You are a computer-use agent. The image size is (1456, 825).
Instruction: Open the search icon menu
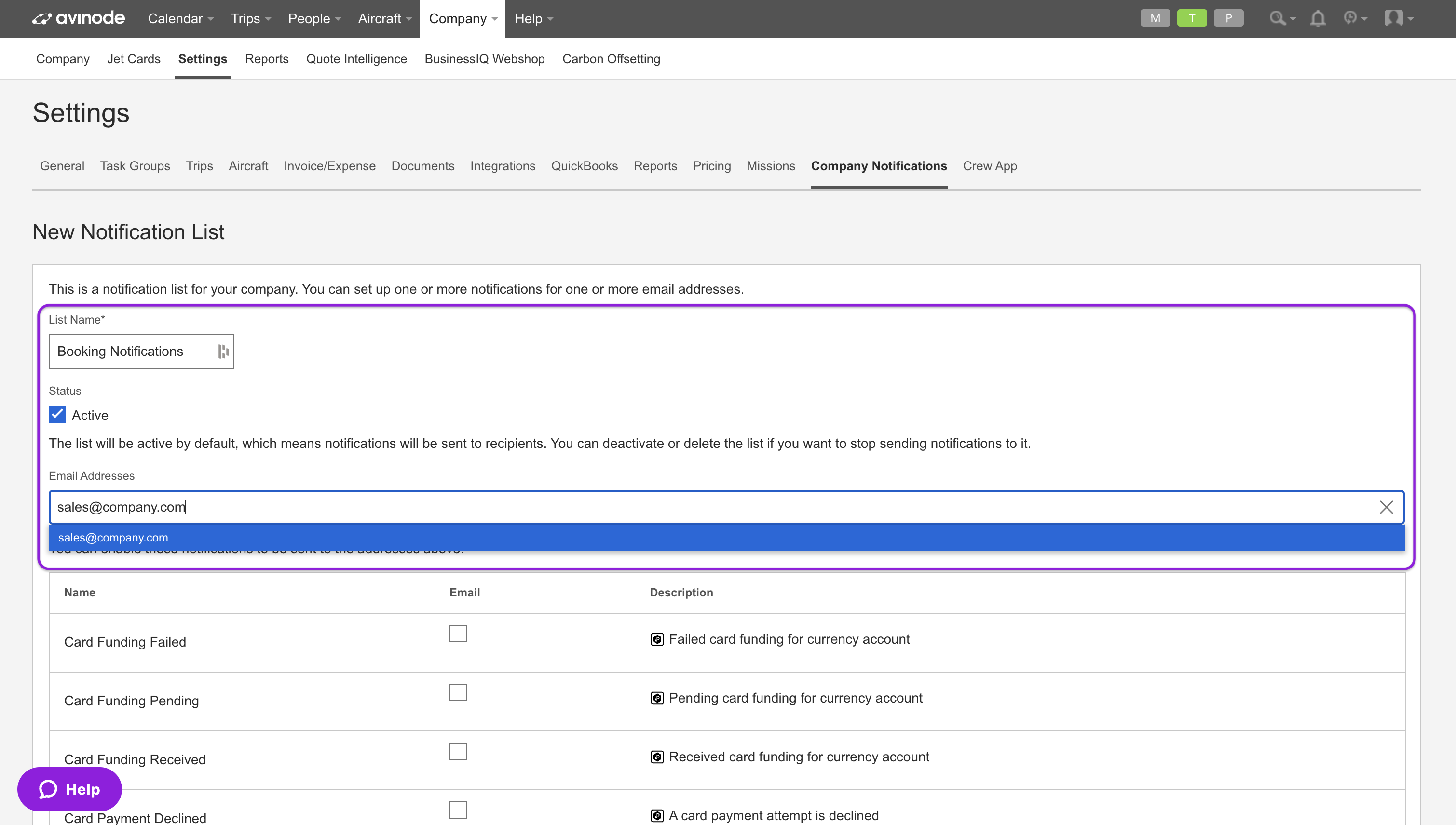click(x=1282, y=18)
